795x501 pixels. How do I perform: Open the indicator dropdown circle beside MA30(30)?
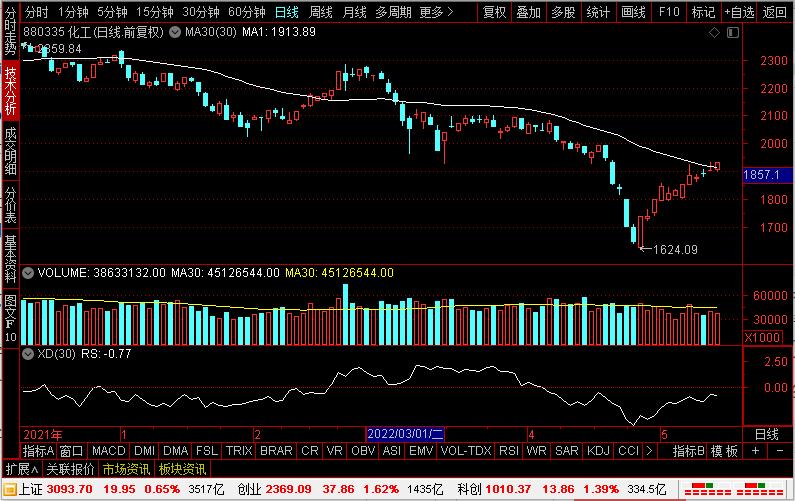[x=175, y=32]
